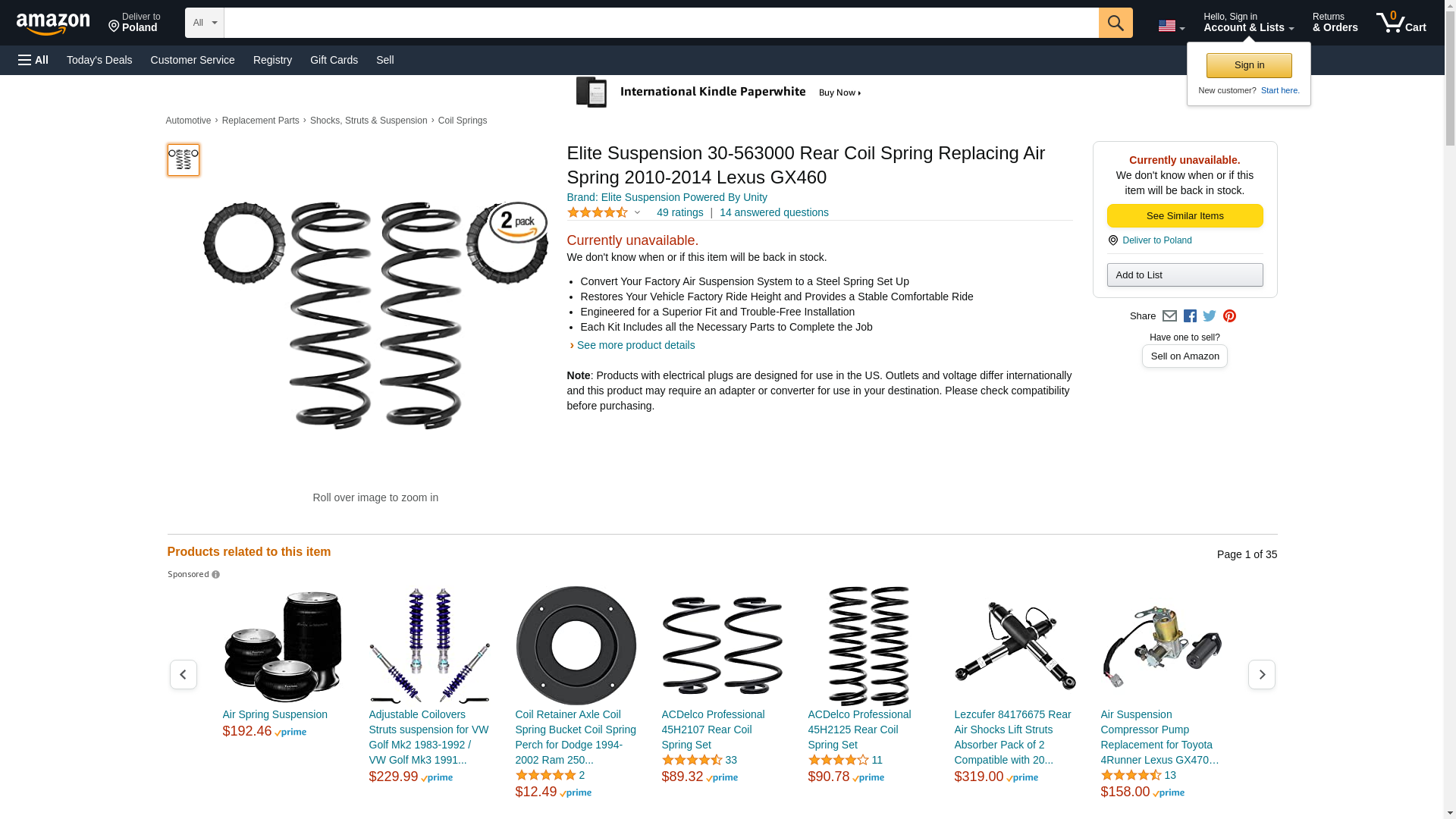Viewport: 1456px width, 819px height.
Task: Expand the country flag language selector
Action: (x=1171, y=26)
